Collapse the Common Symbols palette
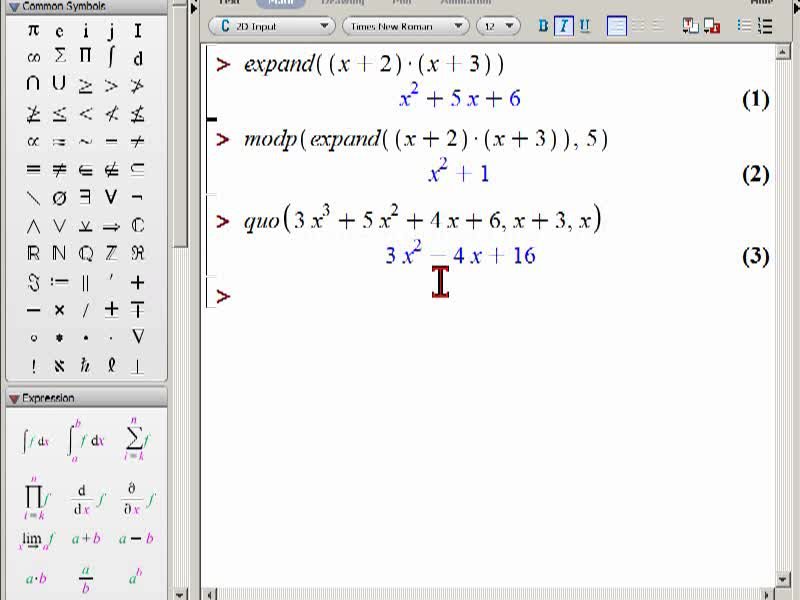 tap(14, 7)
